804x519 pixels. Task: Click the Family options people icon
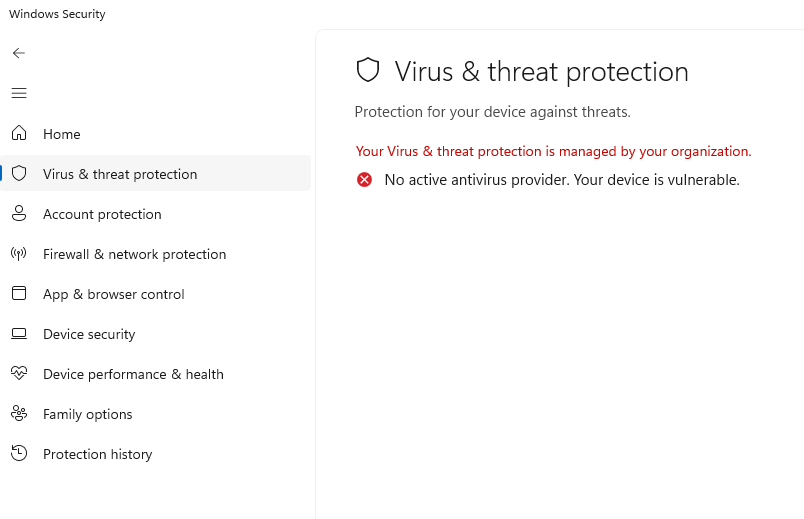click(19, 414)
